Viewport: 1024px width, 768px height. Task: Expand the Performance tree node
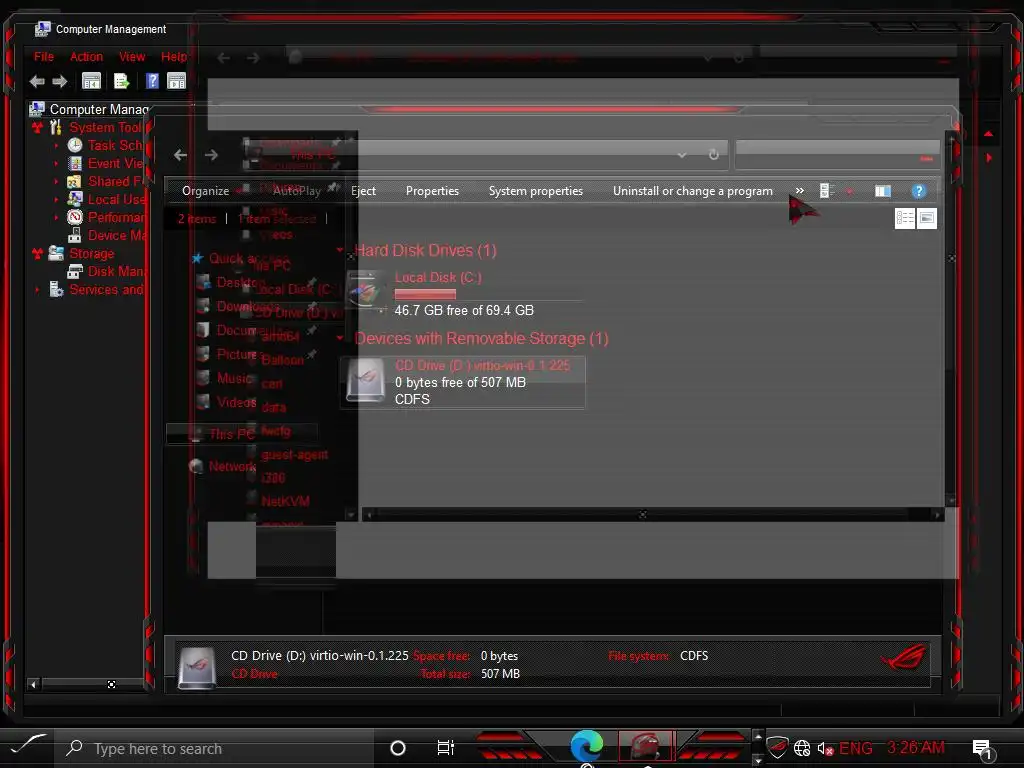[56, 217]
